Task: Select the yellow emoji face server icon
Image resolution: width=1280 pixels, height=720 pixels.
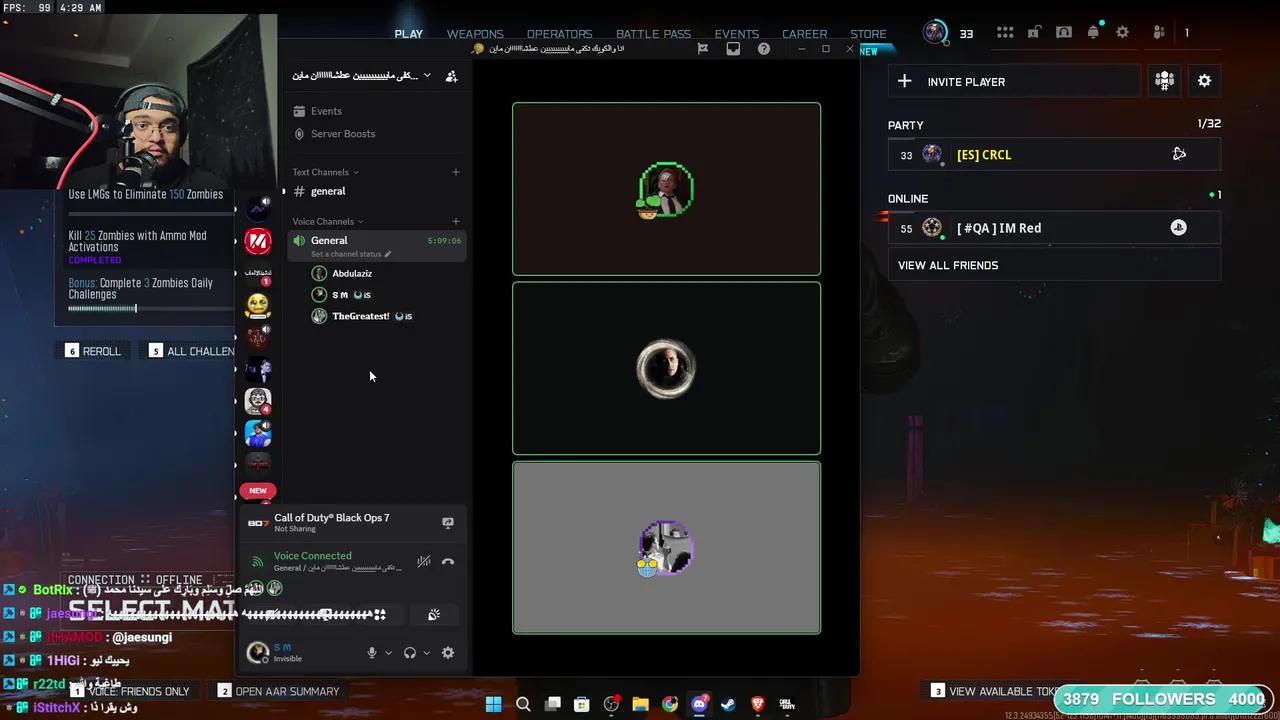Action: [x=258, y=305]
